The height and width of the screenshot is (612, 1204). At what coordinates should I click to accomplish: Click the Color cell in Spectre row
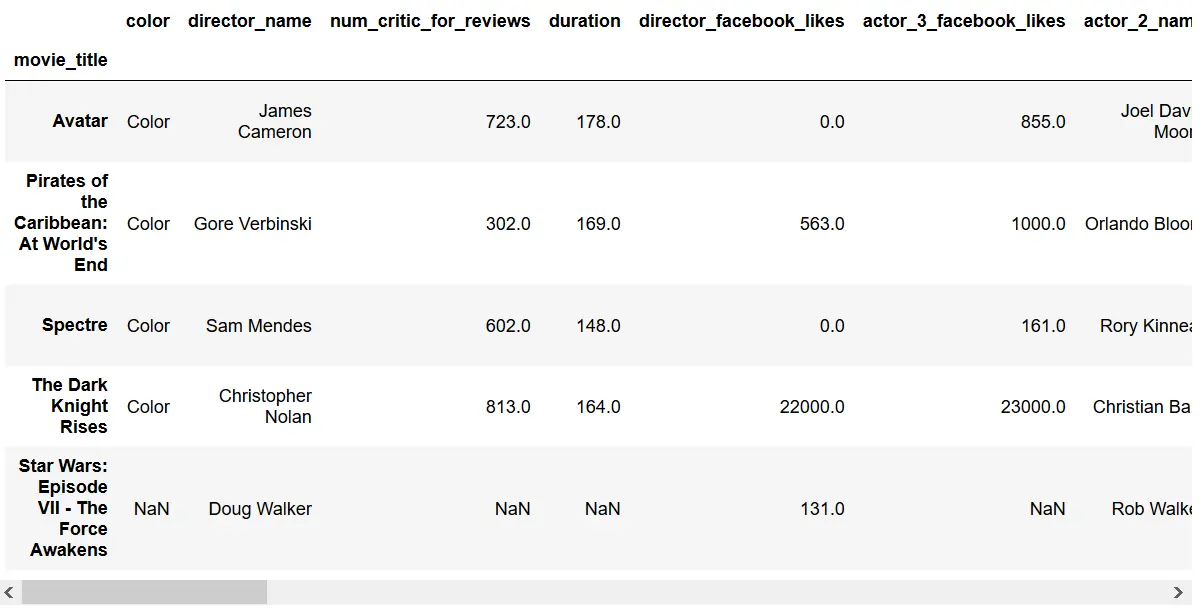click(x=148, y=326)
